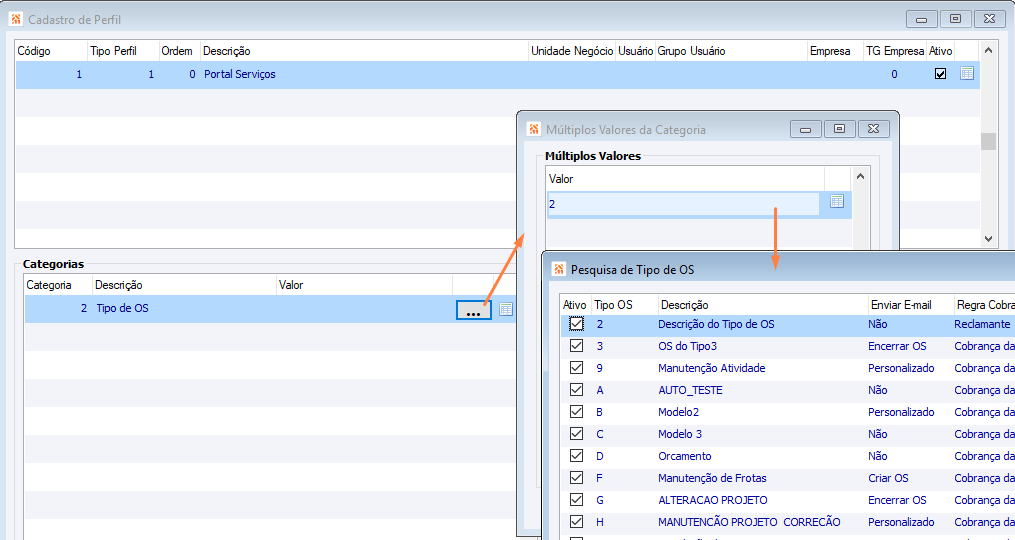Toggle Ativo checkbox for Manutenção Atividade
The image size is (1015, 540).
click(576, 368)
